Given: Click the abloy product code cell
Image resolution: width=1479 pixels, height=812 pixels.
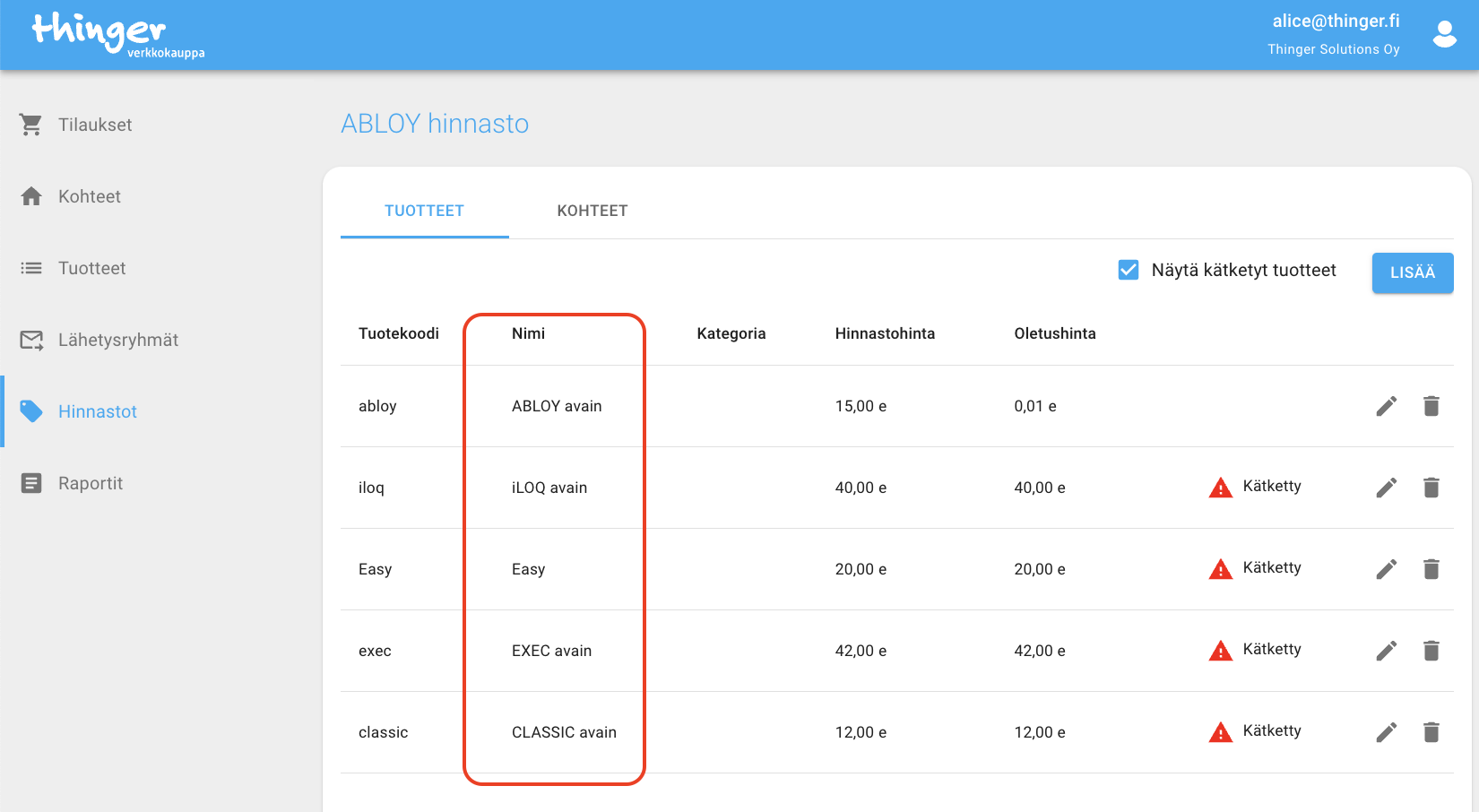Looking at the screenshot, I should pos(377,406).
